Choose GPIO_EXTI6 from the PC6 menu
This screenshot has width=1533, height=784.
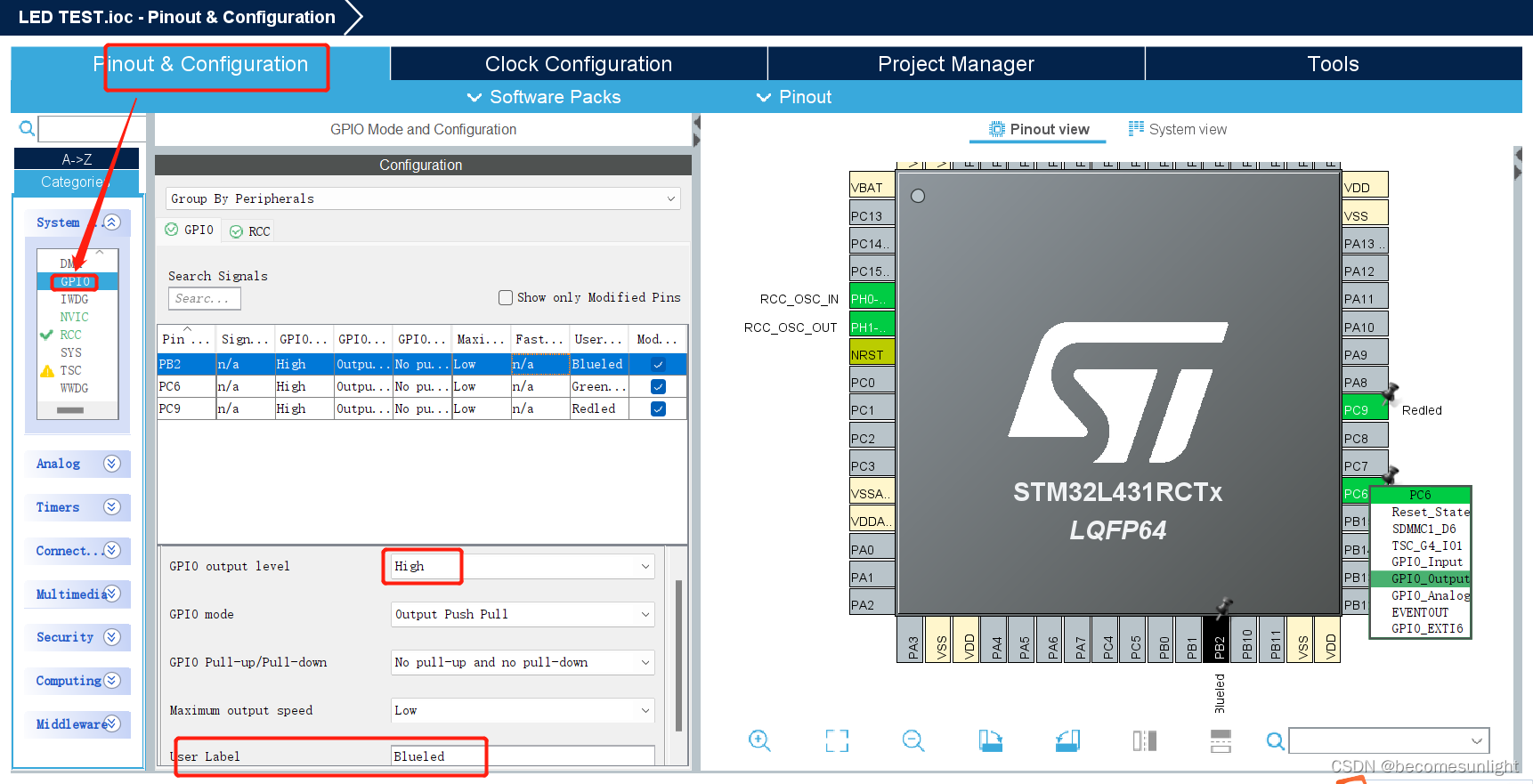[x=1427, y=628]
